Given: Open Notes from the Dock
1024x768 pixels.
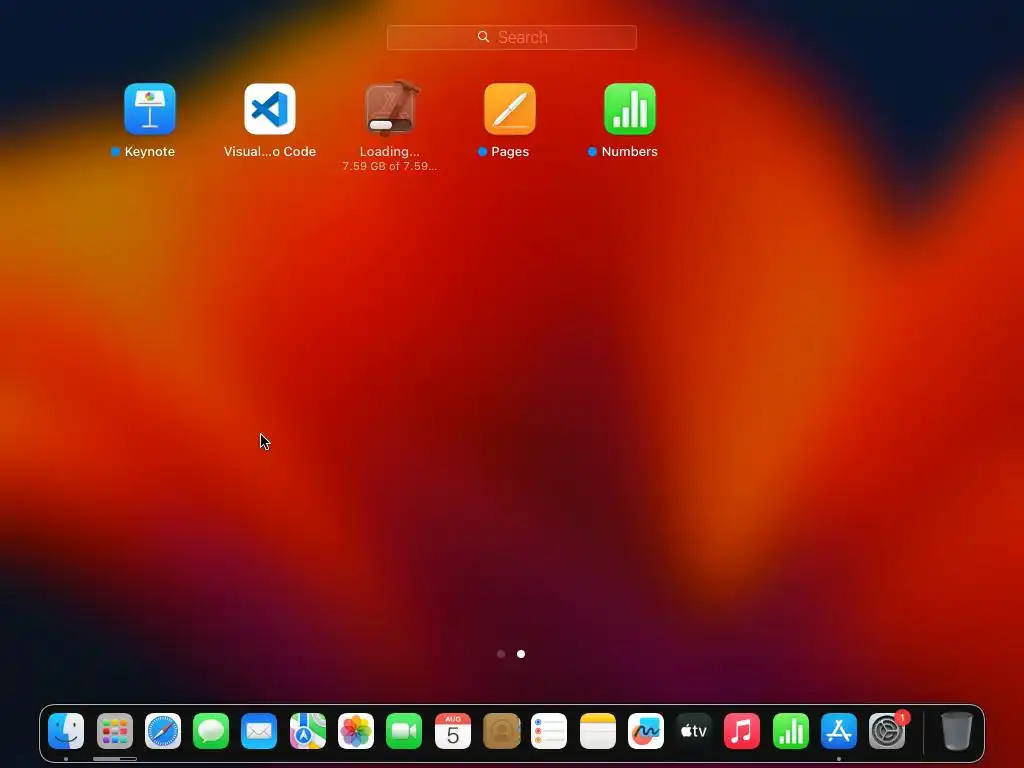Looking at the screenshot, I should pyautogui.click(x=598, y=731).
